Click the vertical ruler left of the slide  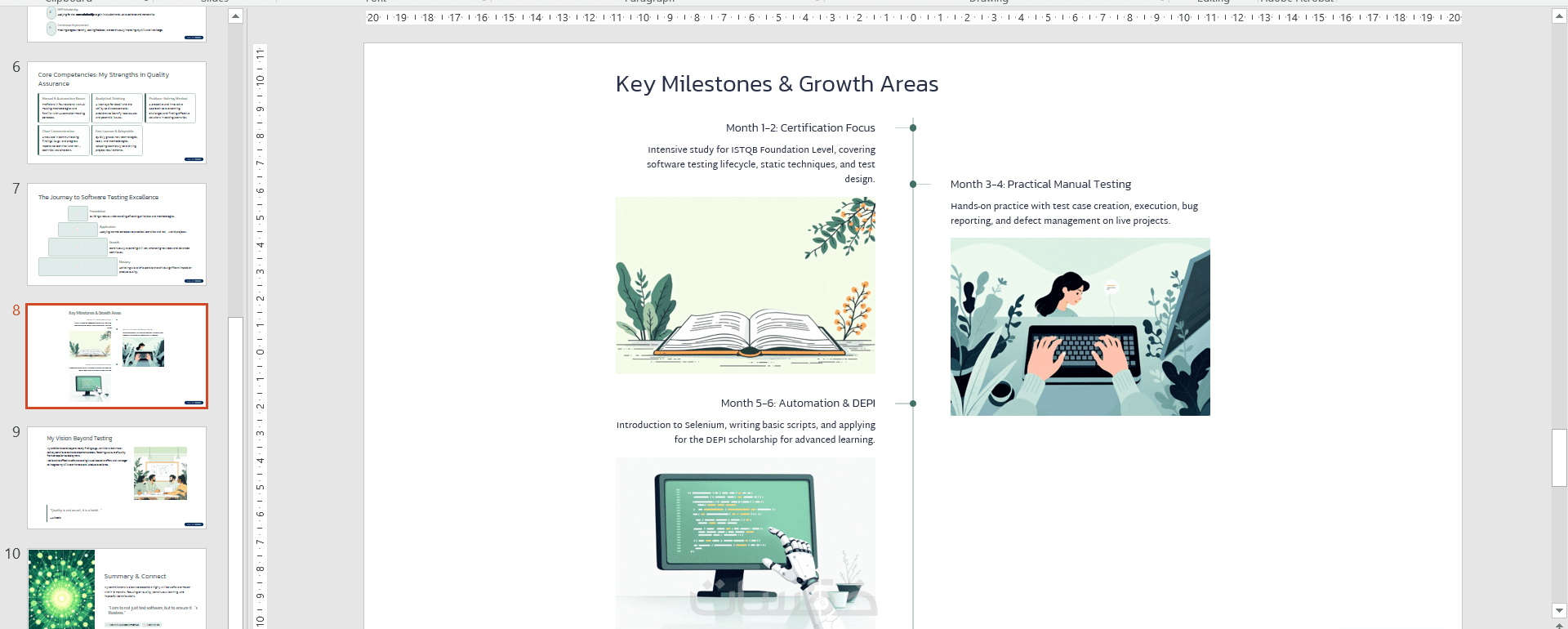point(260,336)
